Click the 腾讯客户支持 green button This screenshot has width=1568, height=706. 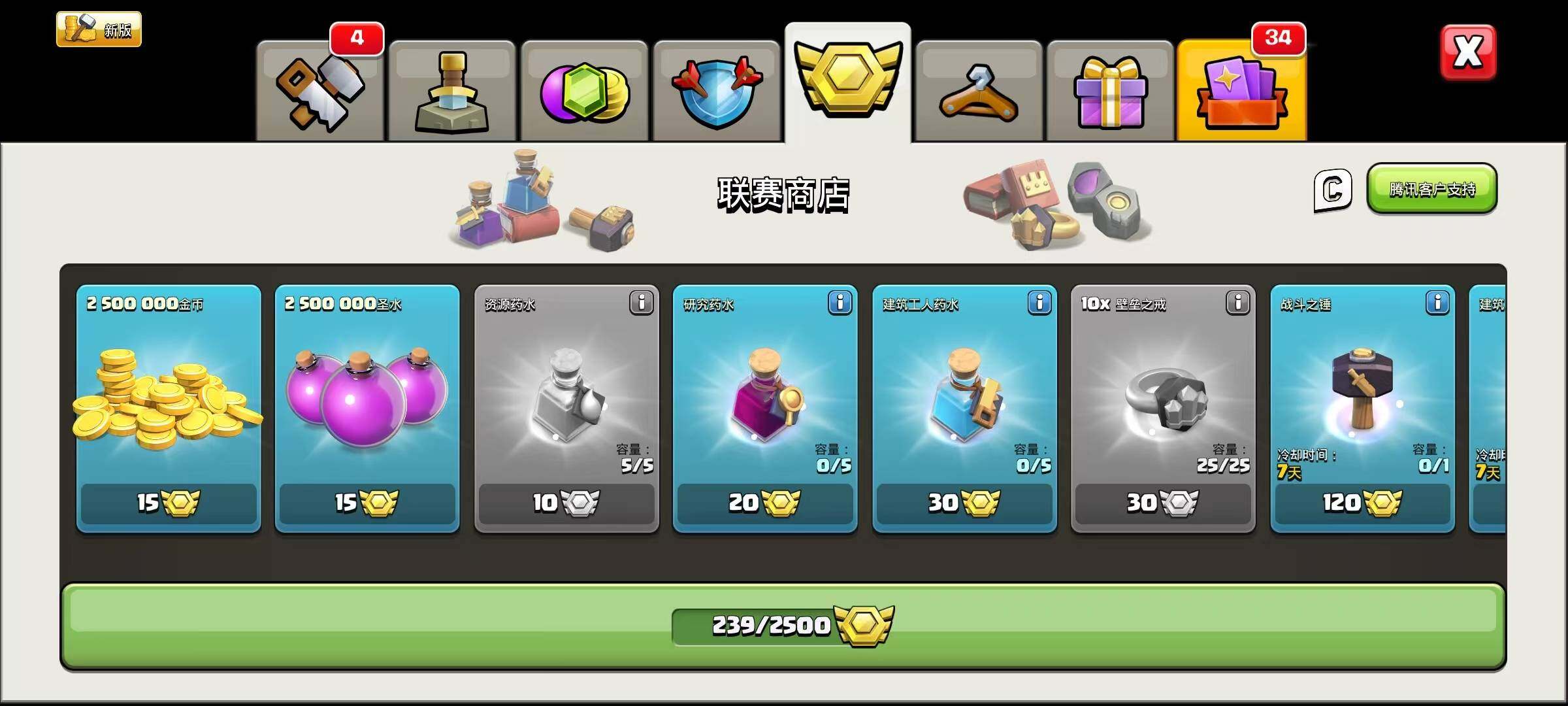(1432, 189)
